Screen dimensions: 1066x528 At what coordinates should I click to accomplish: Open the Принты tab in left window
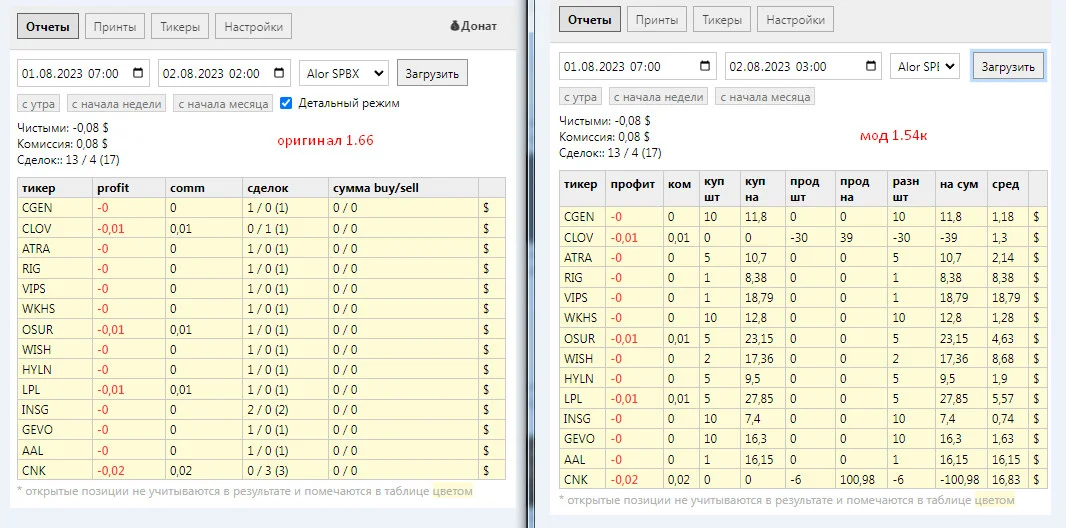tap(116, 27)
